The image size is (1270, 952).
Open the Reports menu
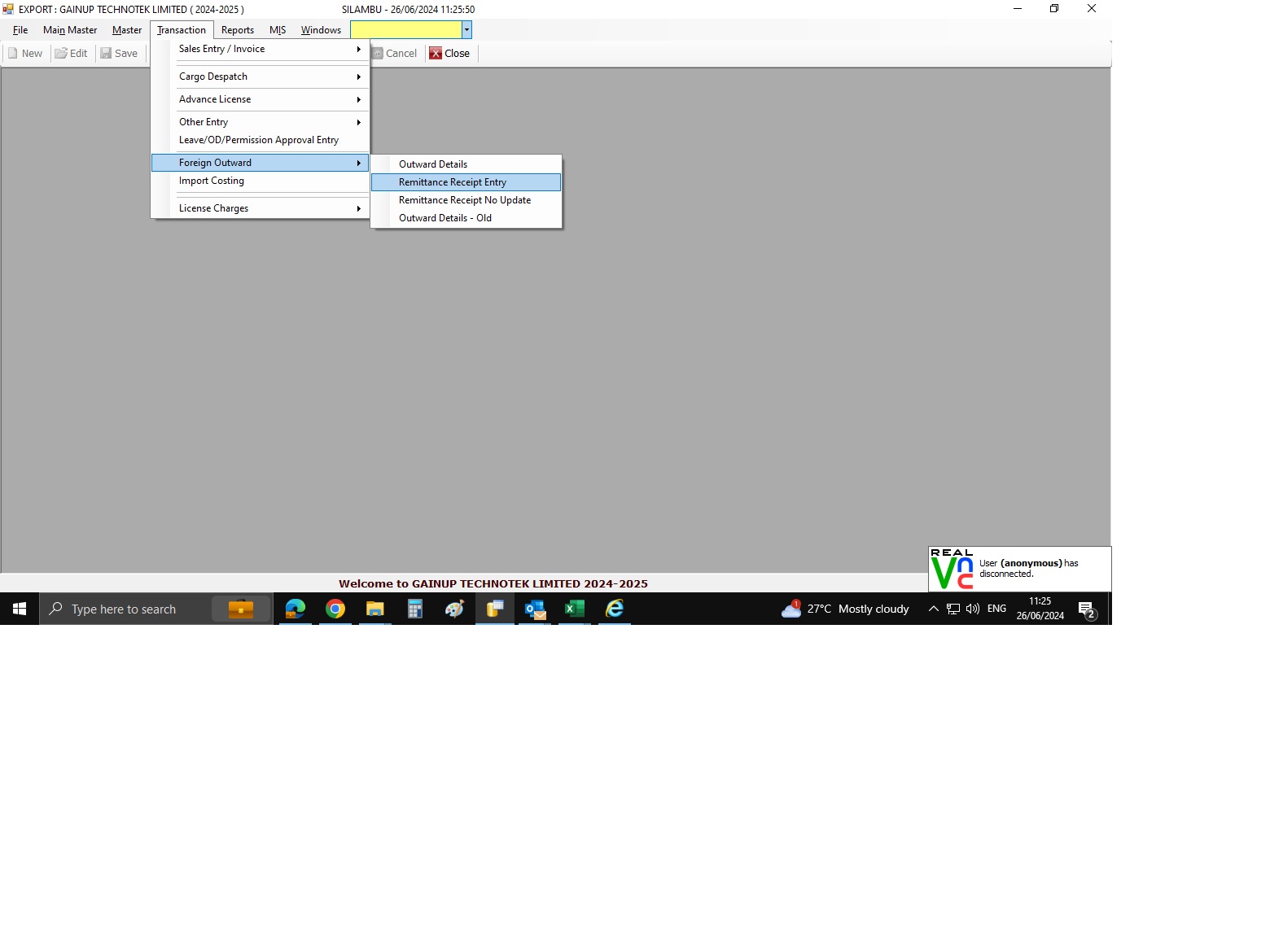(x=238, y=30)
